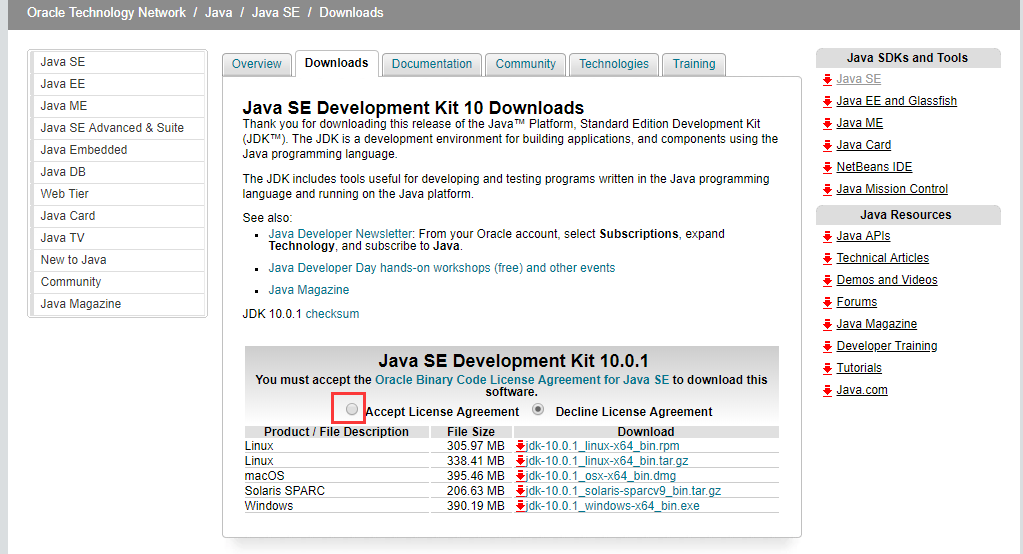1023x554 pixels.
Task: Click red arrow icon beside Forums
Action: [827, 303]
